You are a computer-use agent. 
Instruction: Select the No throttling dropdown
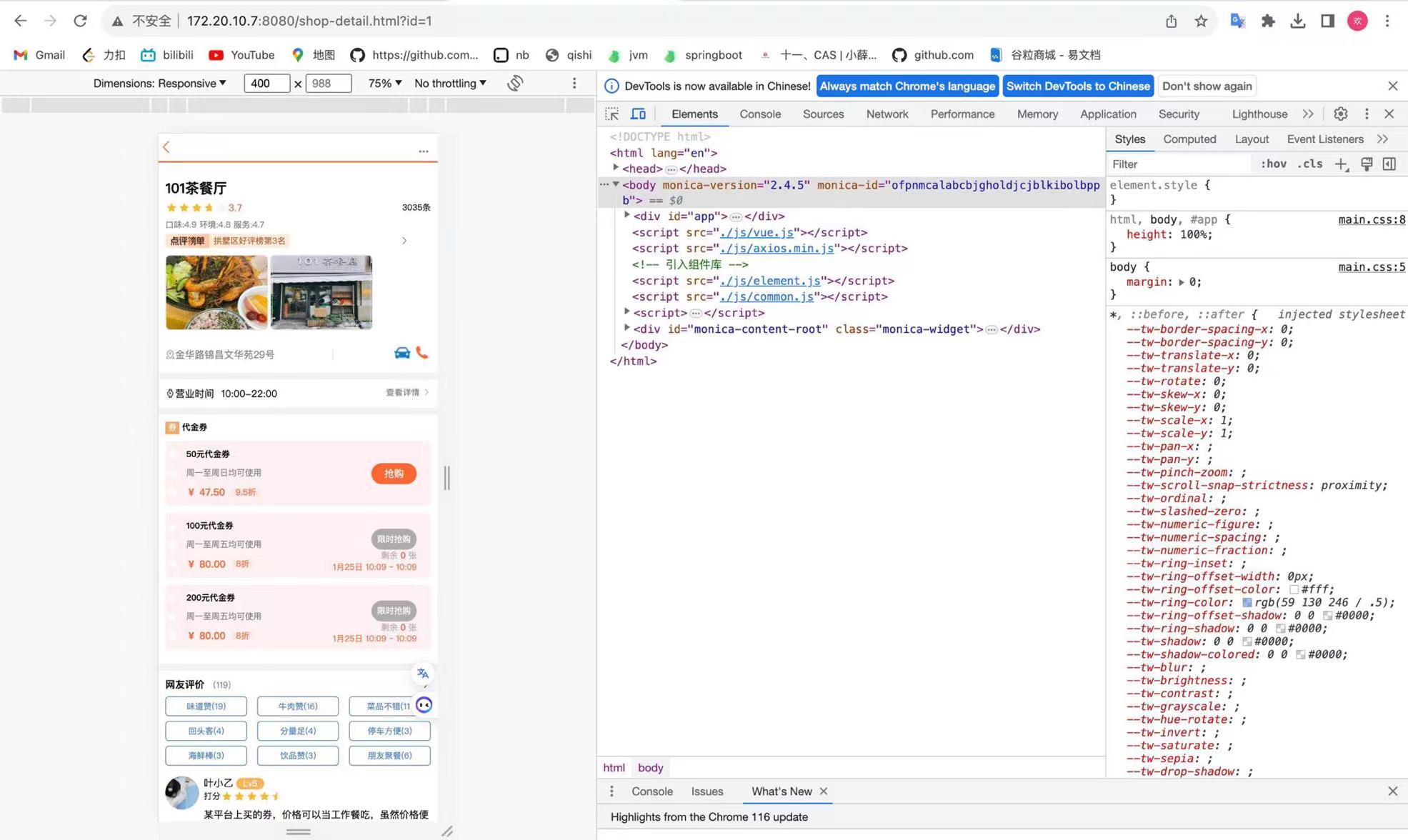451,83
